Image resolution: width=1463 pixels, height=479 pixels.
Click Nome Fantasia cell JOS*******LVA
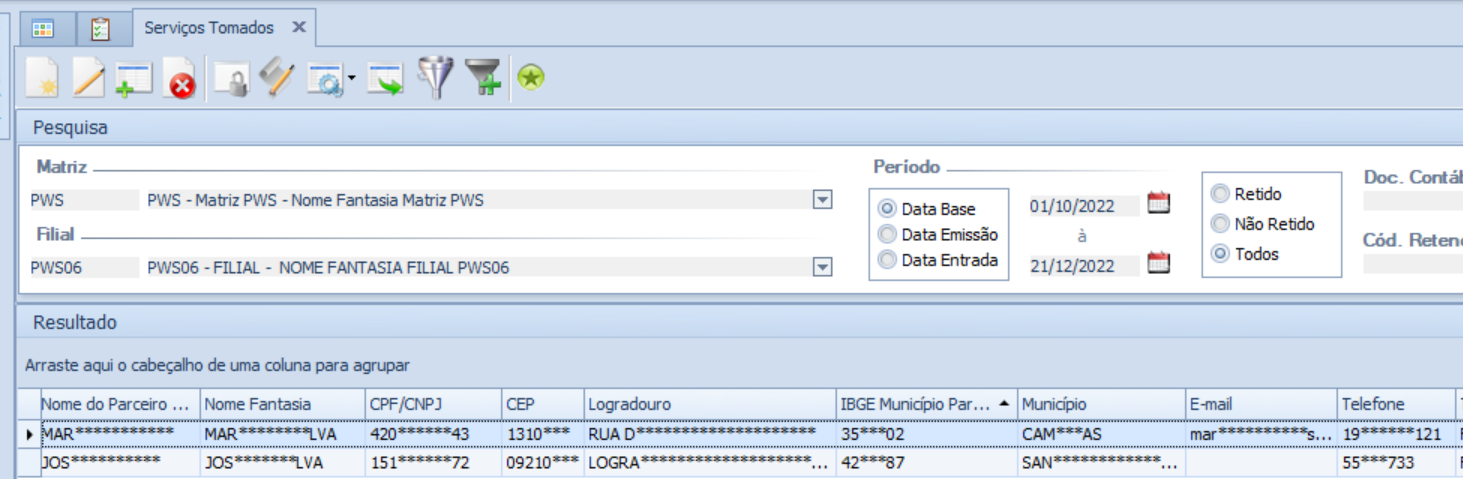283,462
